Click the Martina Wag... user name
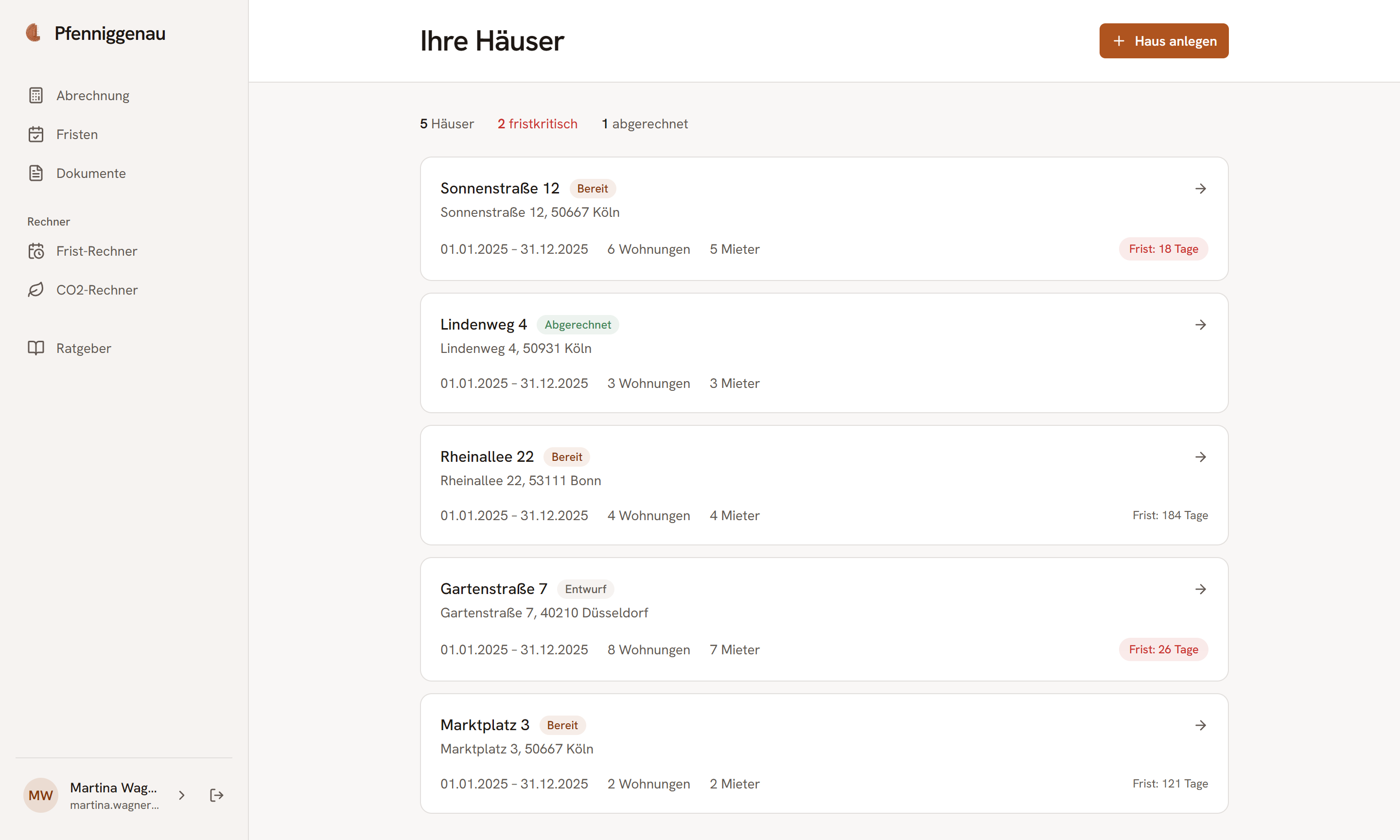 pyautogui.click(x=113, y=787)
